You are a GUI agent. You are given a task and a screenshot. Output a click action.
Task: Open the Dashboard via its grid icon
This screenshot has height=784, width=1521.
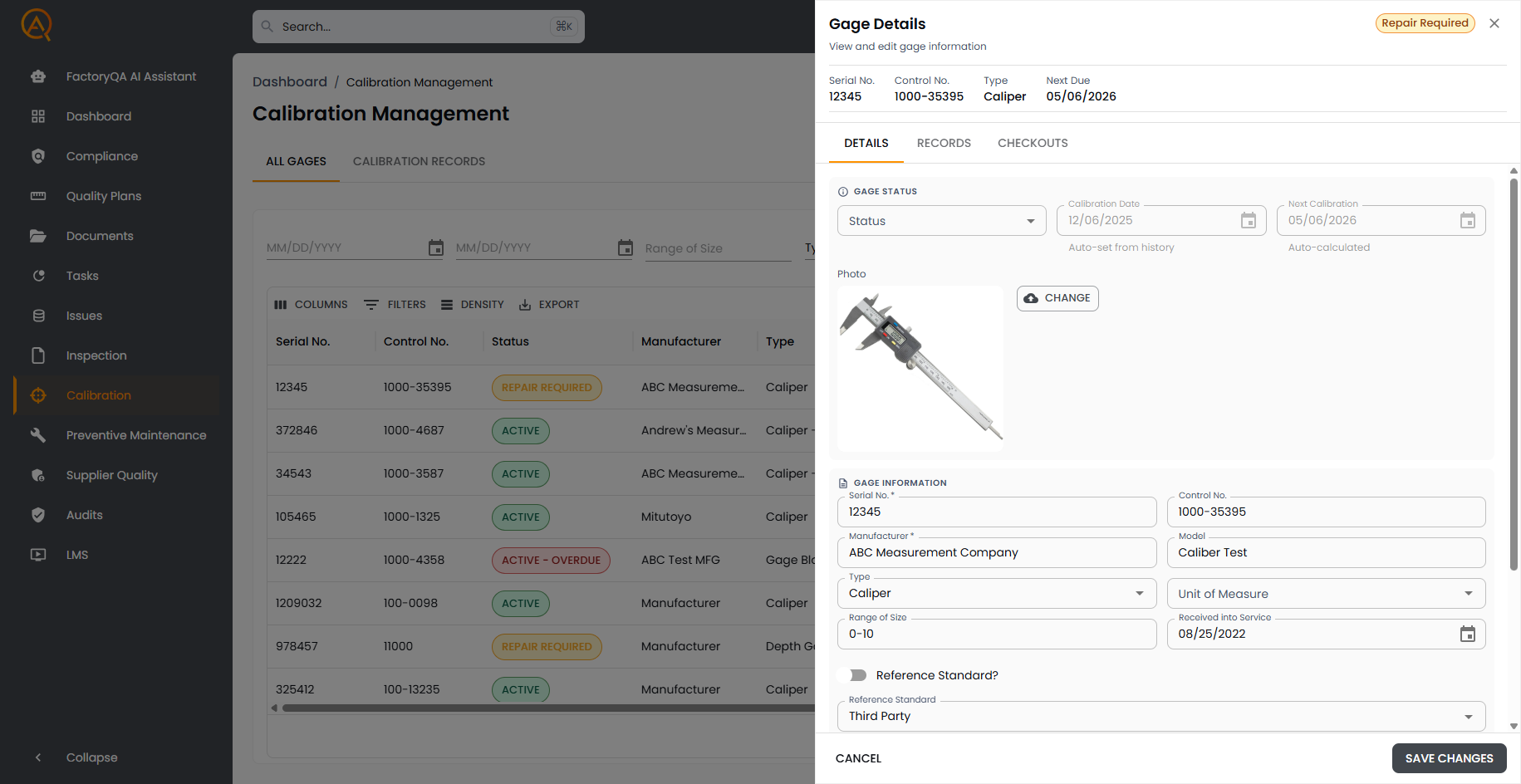[x=38, y=116]
